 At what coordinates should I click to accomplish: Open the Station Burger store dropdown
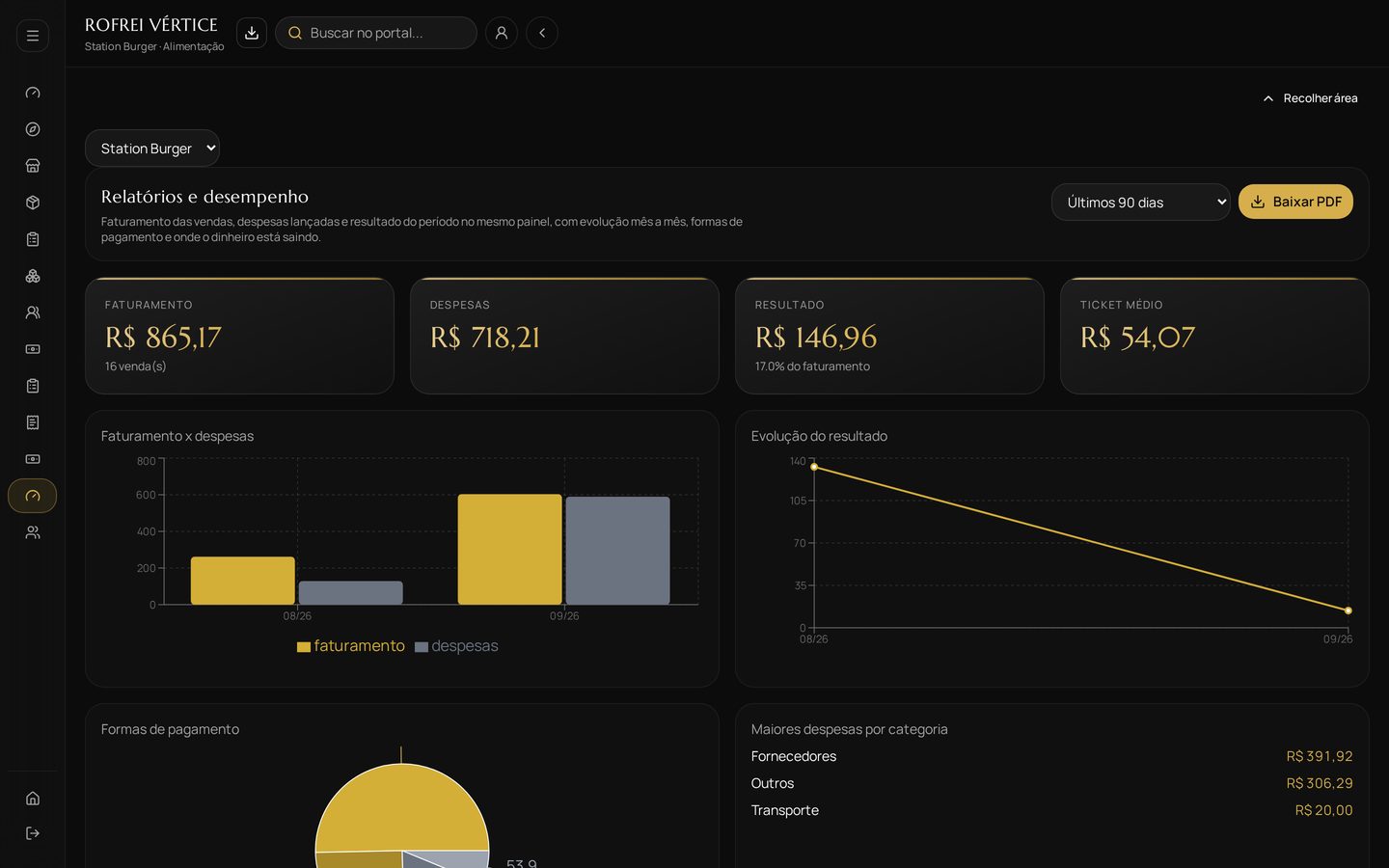tap(152, 149)
